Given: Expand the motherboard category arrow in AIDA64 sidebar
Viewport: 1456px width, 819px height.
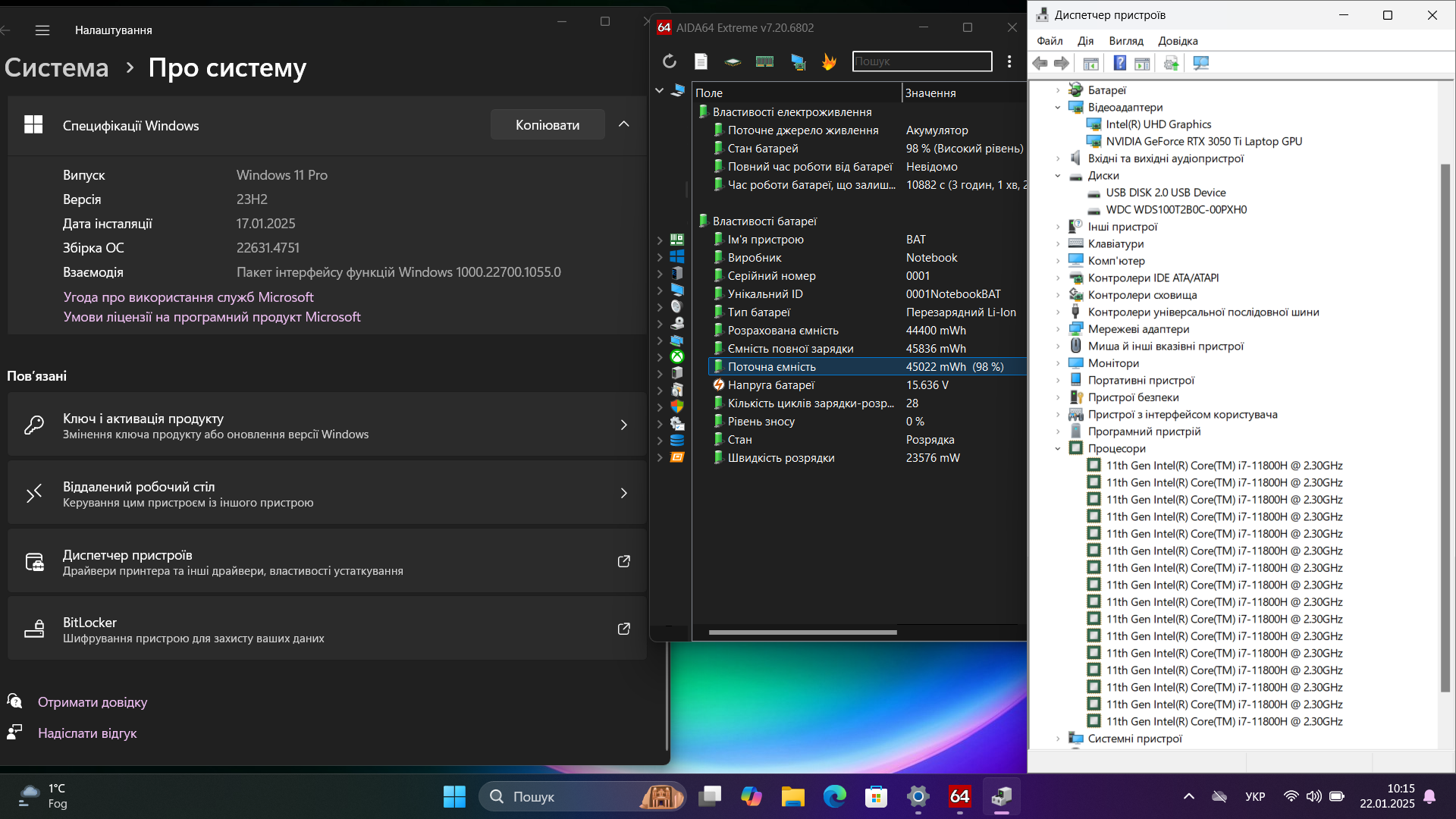Looking at the screenshot, I should coord(660,240).
